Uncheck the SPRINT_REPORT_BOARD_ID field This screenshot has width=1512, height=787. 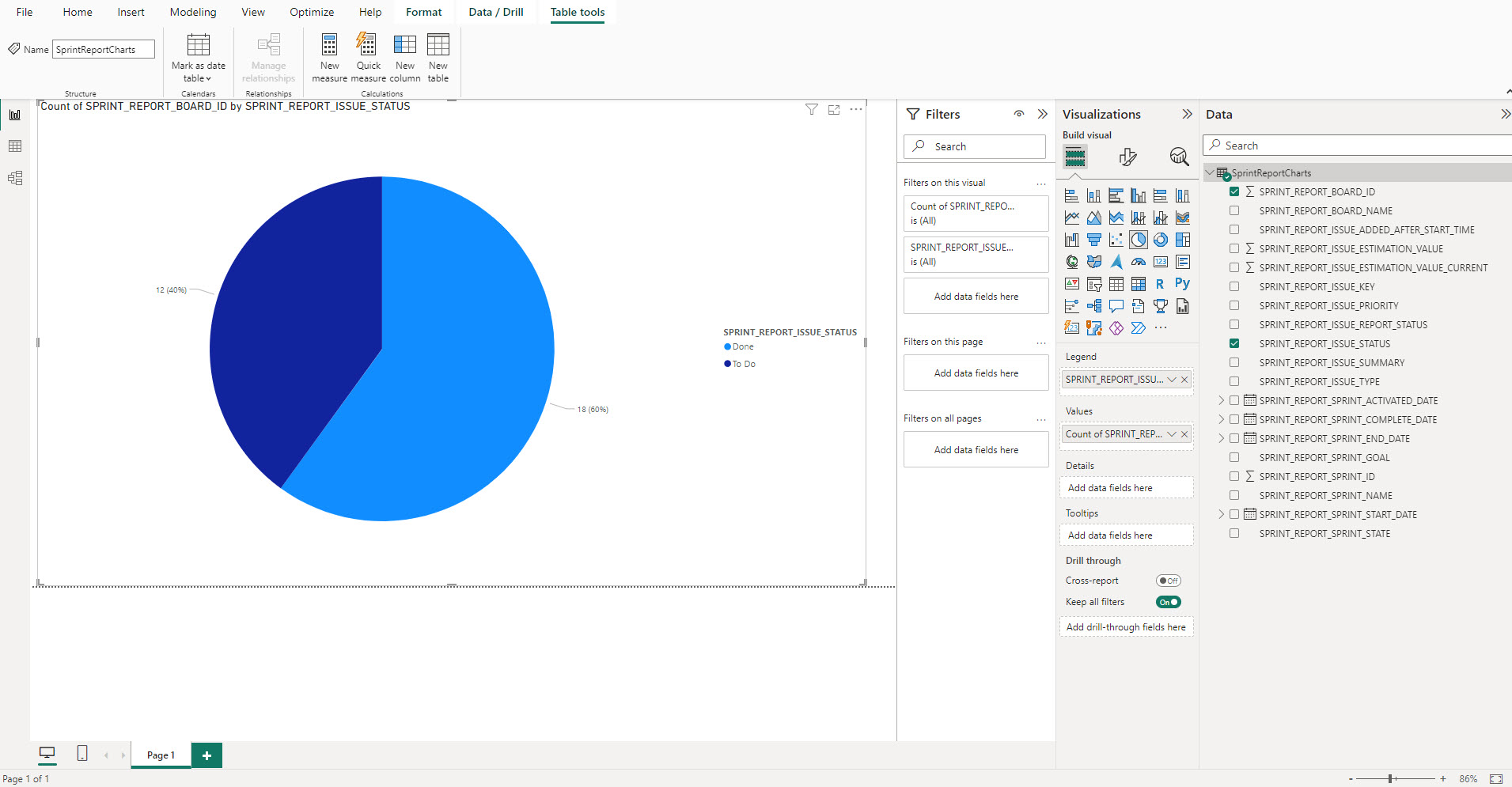point(1234,192)
